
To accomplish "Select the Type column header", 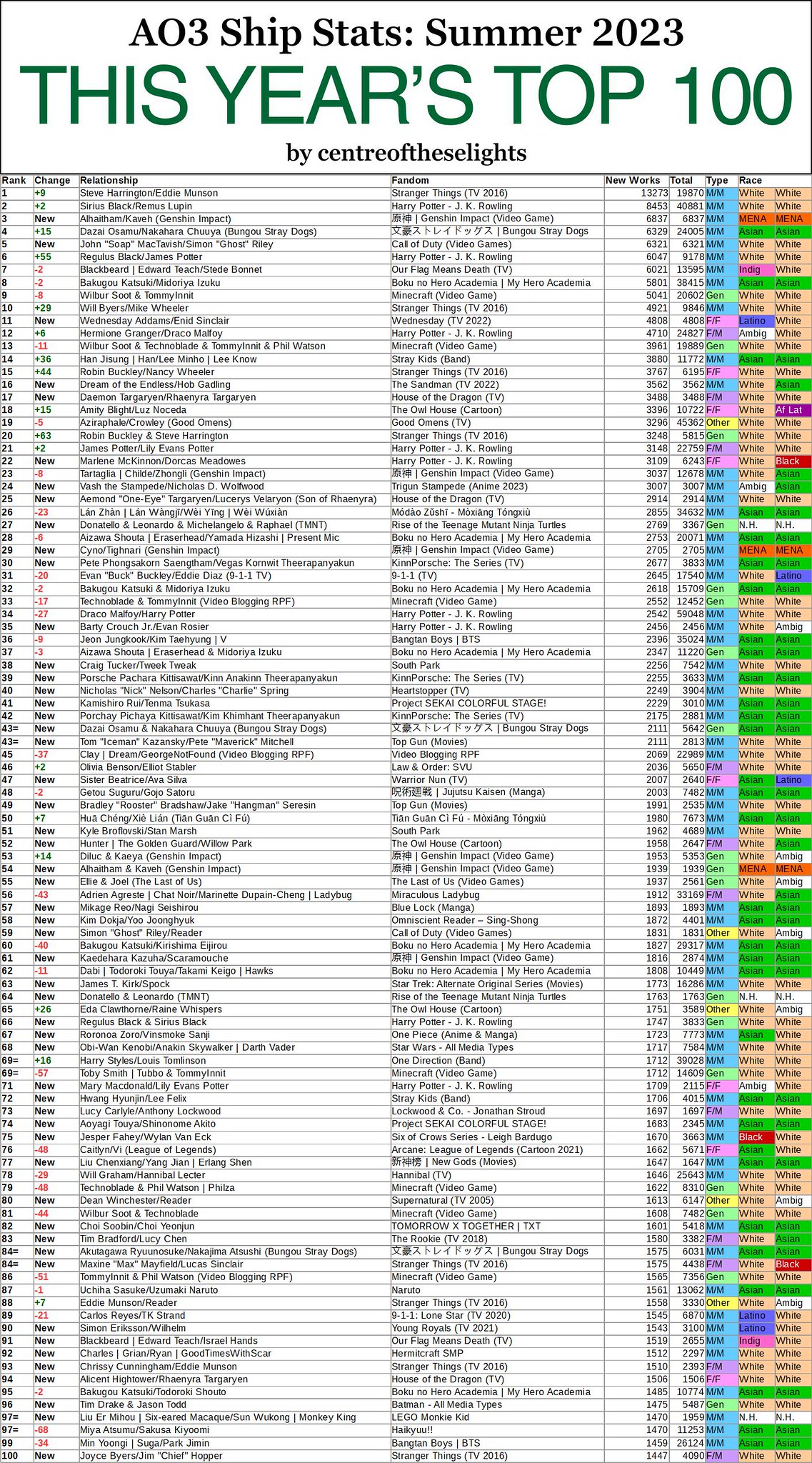I will click(x=717, y=181).
